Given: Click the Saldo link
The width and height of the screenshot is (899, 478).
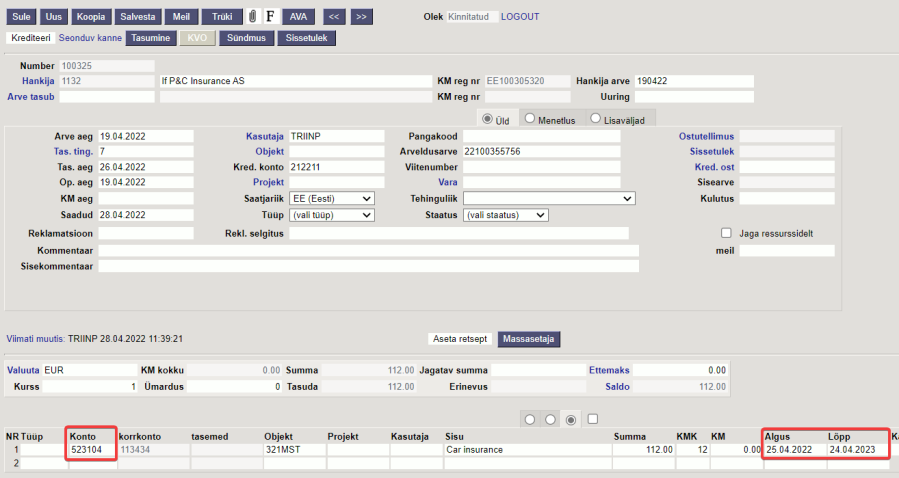Looking at the screenshot, I should click(617, 386).
